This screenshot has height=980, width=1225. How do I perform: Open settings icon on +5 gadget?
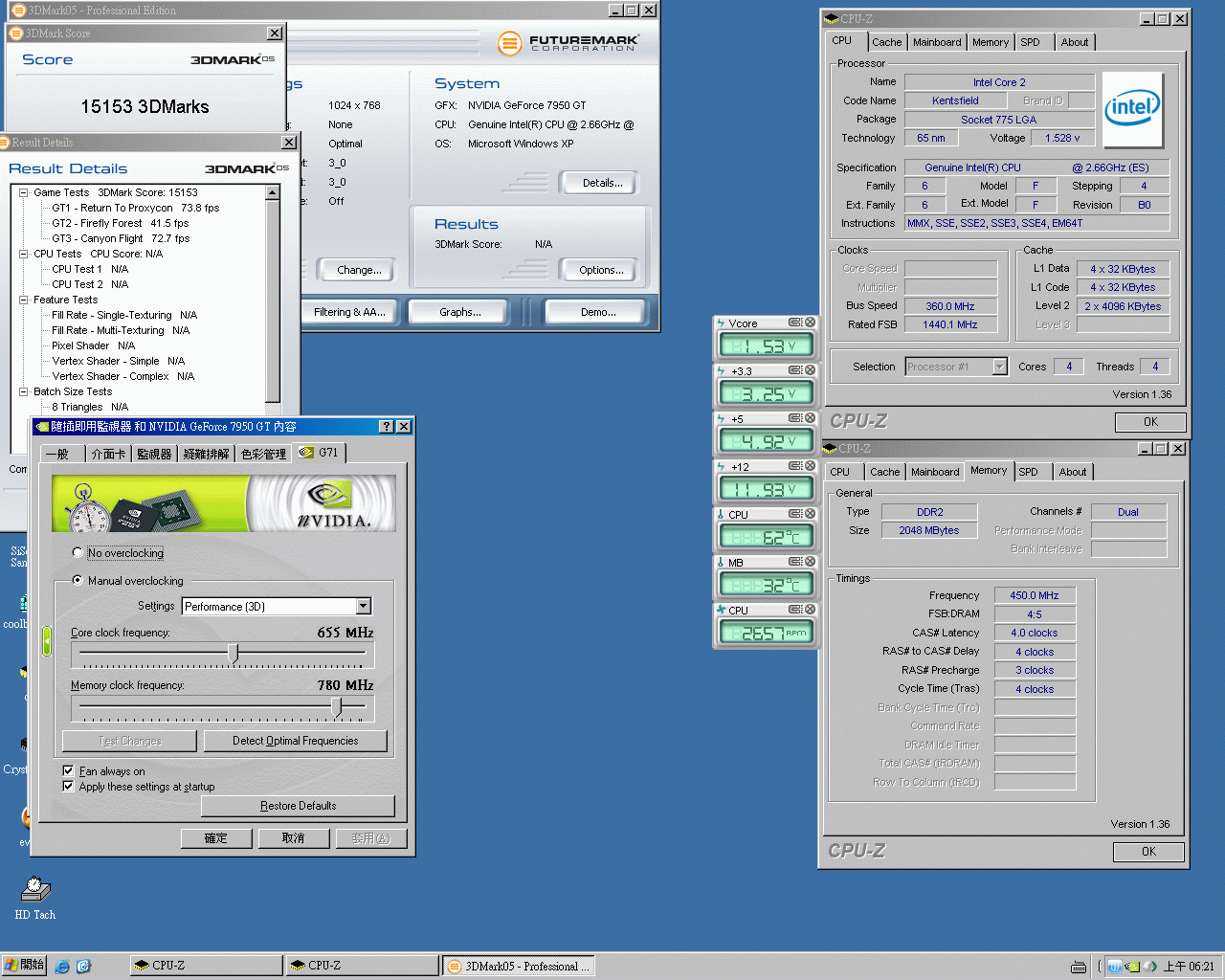pyautogui.click(x=795, y=418)
